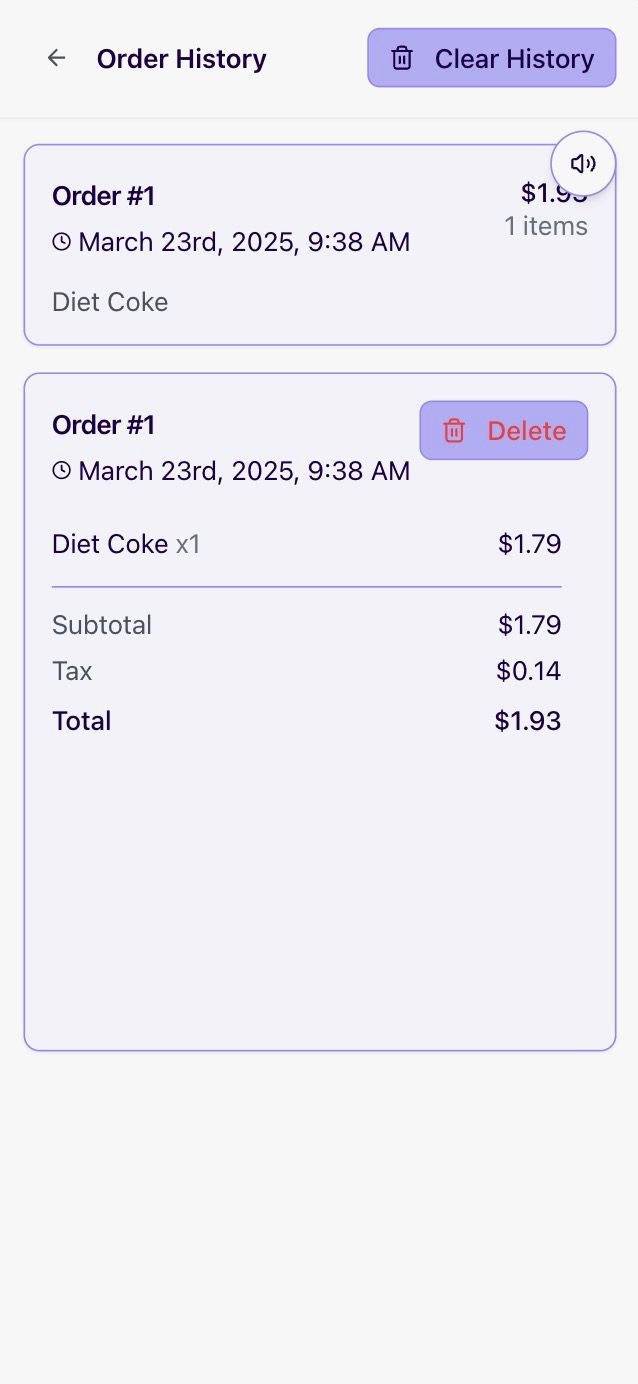The width and height of the screenshot is (638, 1384).
Task: Go back using the left arrow icon
Action: pos(57,58)
